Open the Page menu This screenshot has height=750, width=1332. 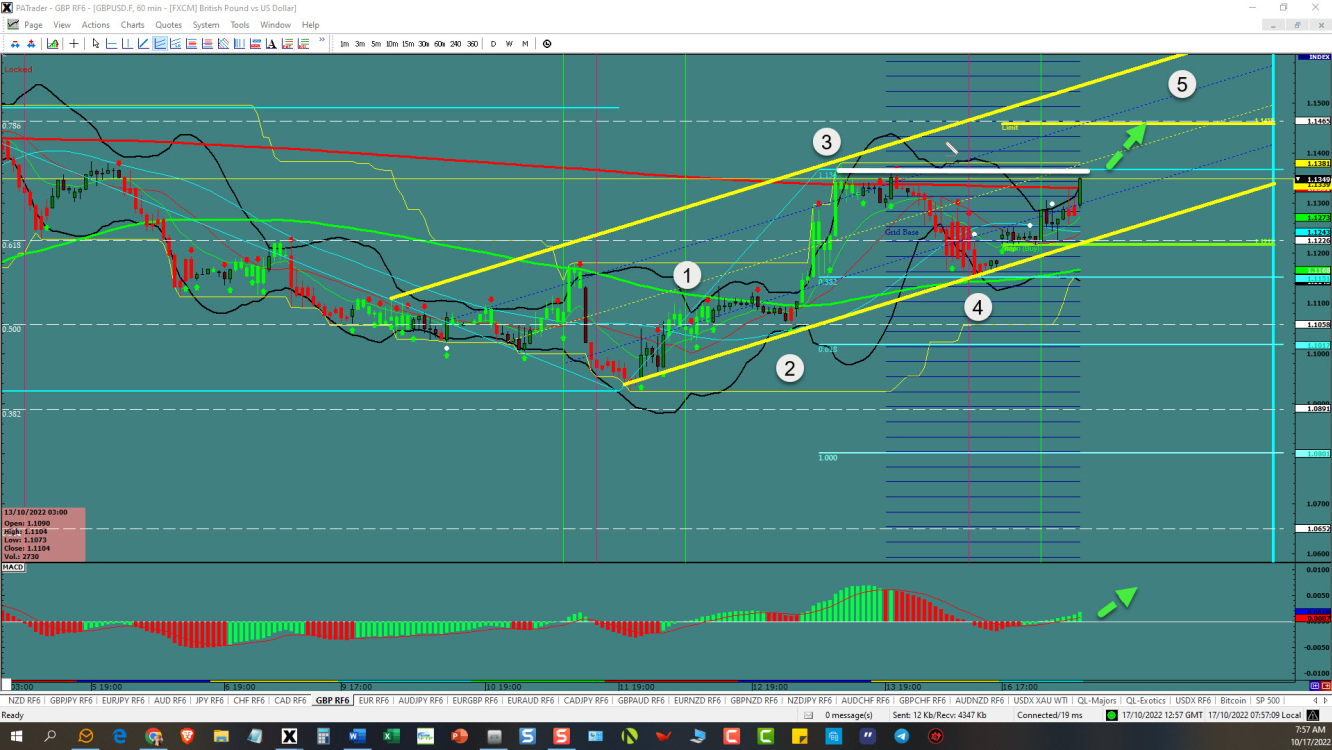point(33,24)
